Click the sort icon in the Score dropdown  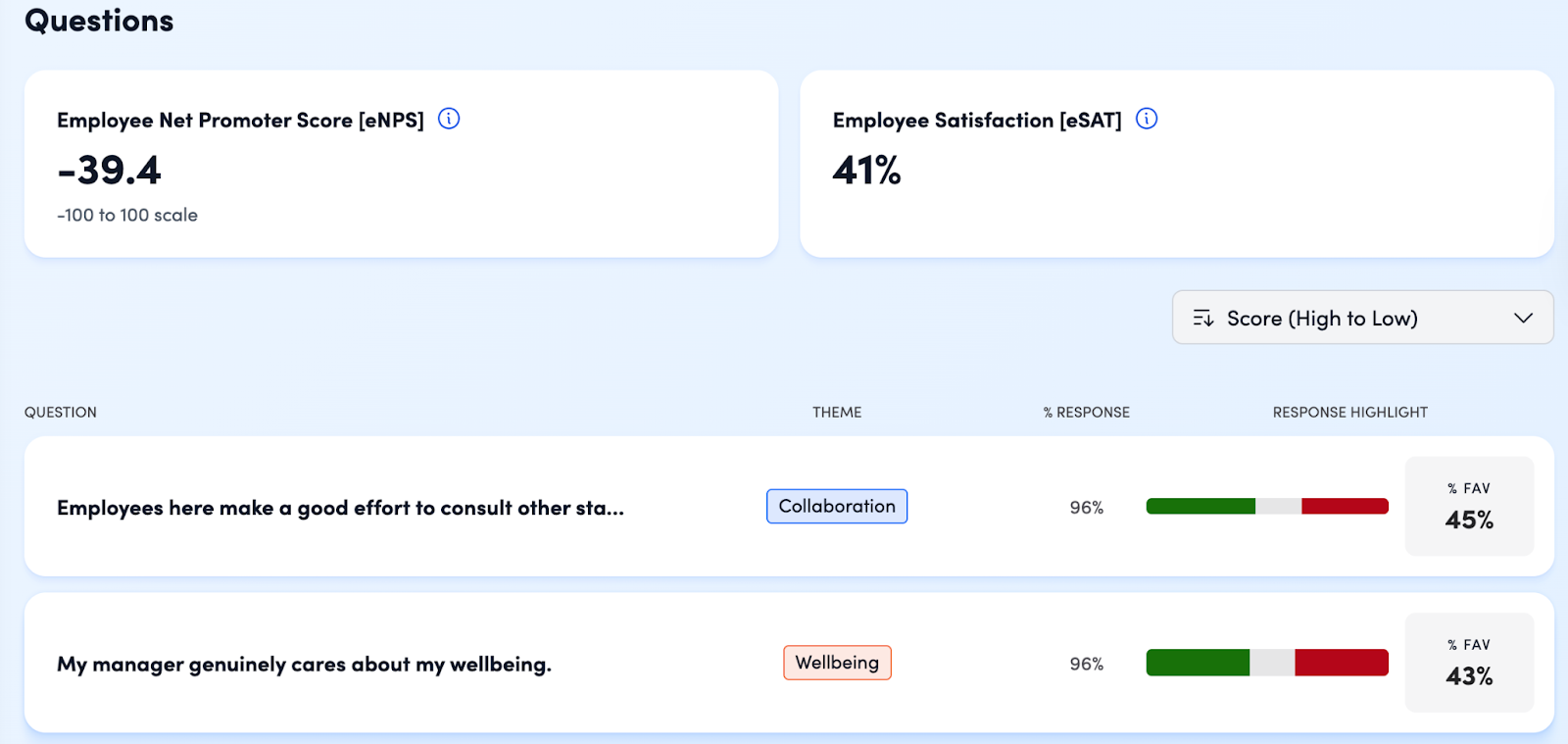[1203, 318]
